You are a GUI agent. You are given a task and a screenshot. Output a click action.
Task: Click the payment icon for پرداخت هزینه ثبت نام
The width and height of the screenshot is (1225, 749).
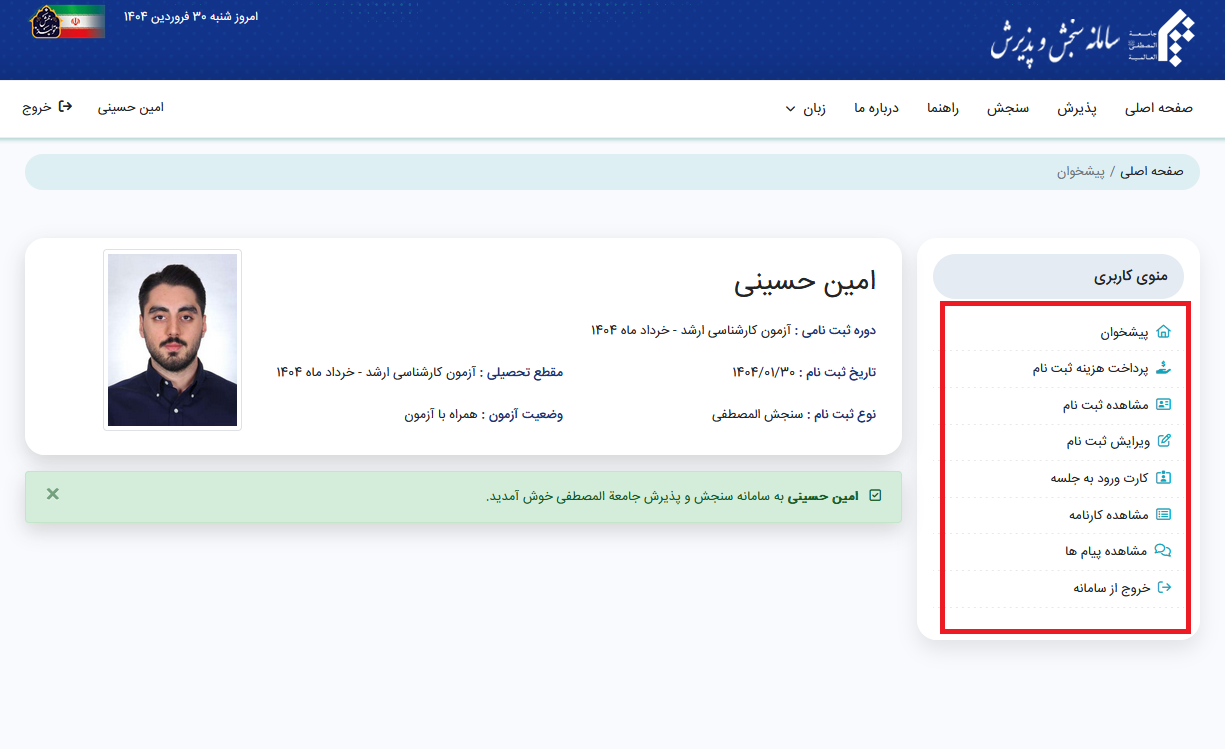click(1163, 368)
